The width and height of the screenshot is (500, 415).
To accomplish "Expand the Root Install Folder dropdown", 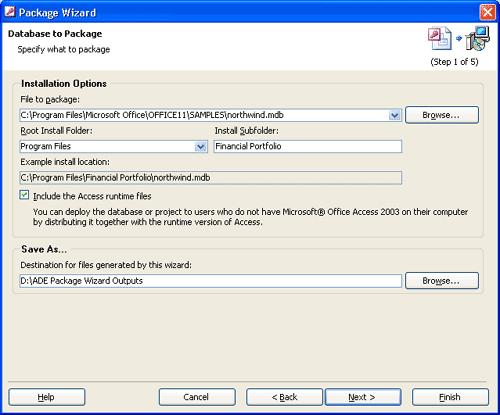I will (200, 146).
